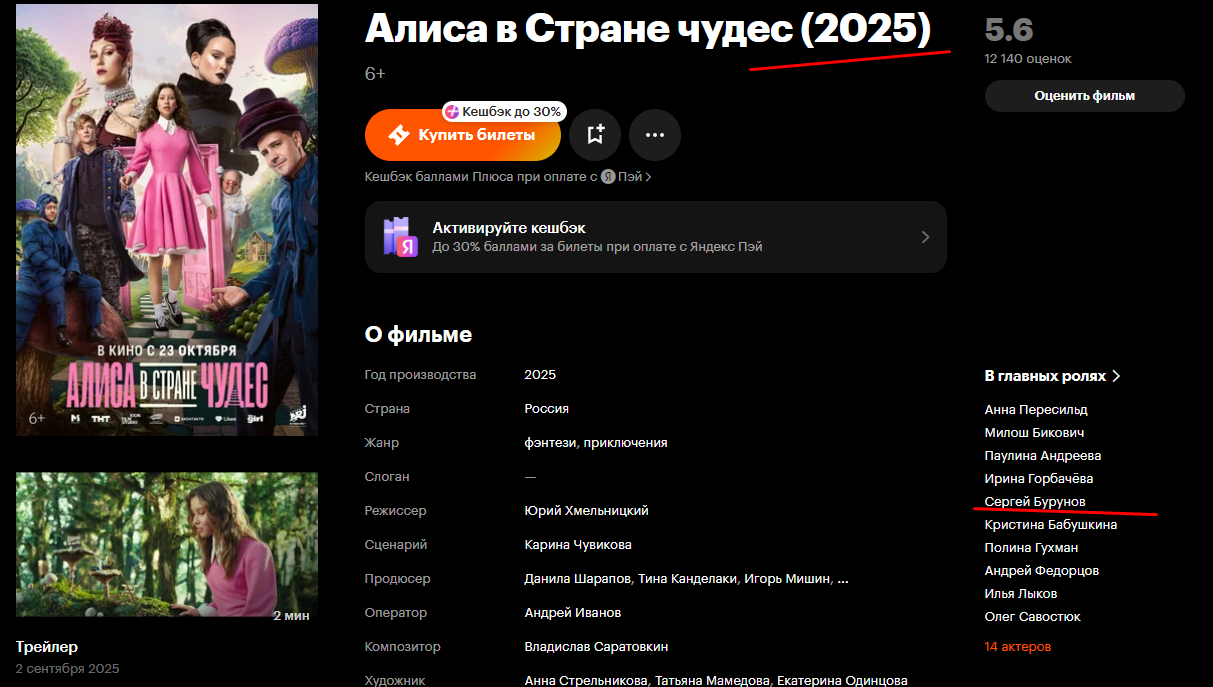
Task: Open the three-dots more options button
Action: point(655,135)
